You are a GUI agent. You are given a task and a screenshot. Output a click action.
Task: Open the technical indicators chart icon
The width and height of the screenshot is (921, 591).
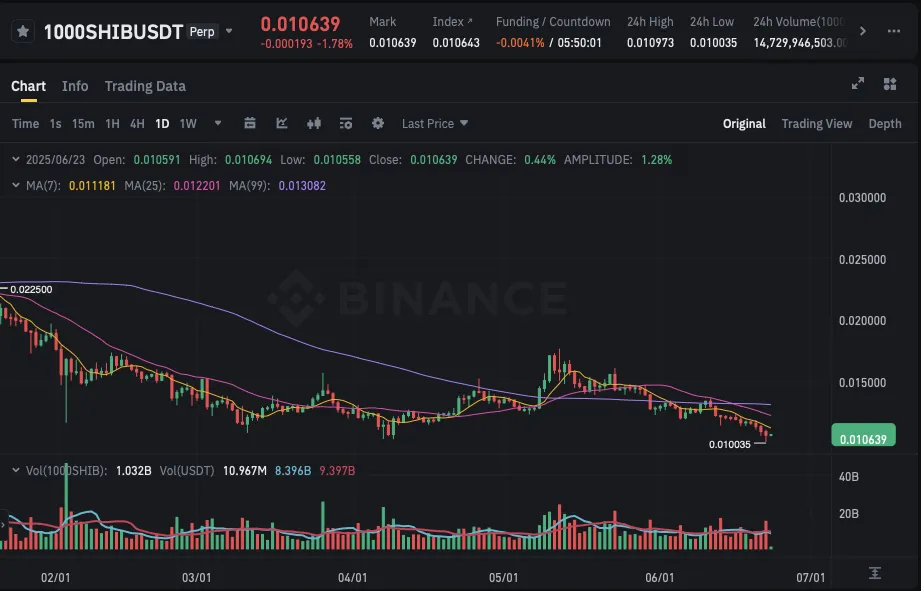point(282,124)
